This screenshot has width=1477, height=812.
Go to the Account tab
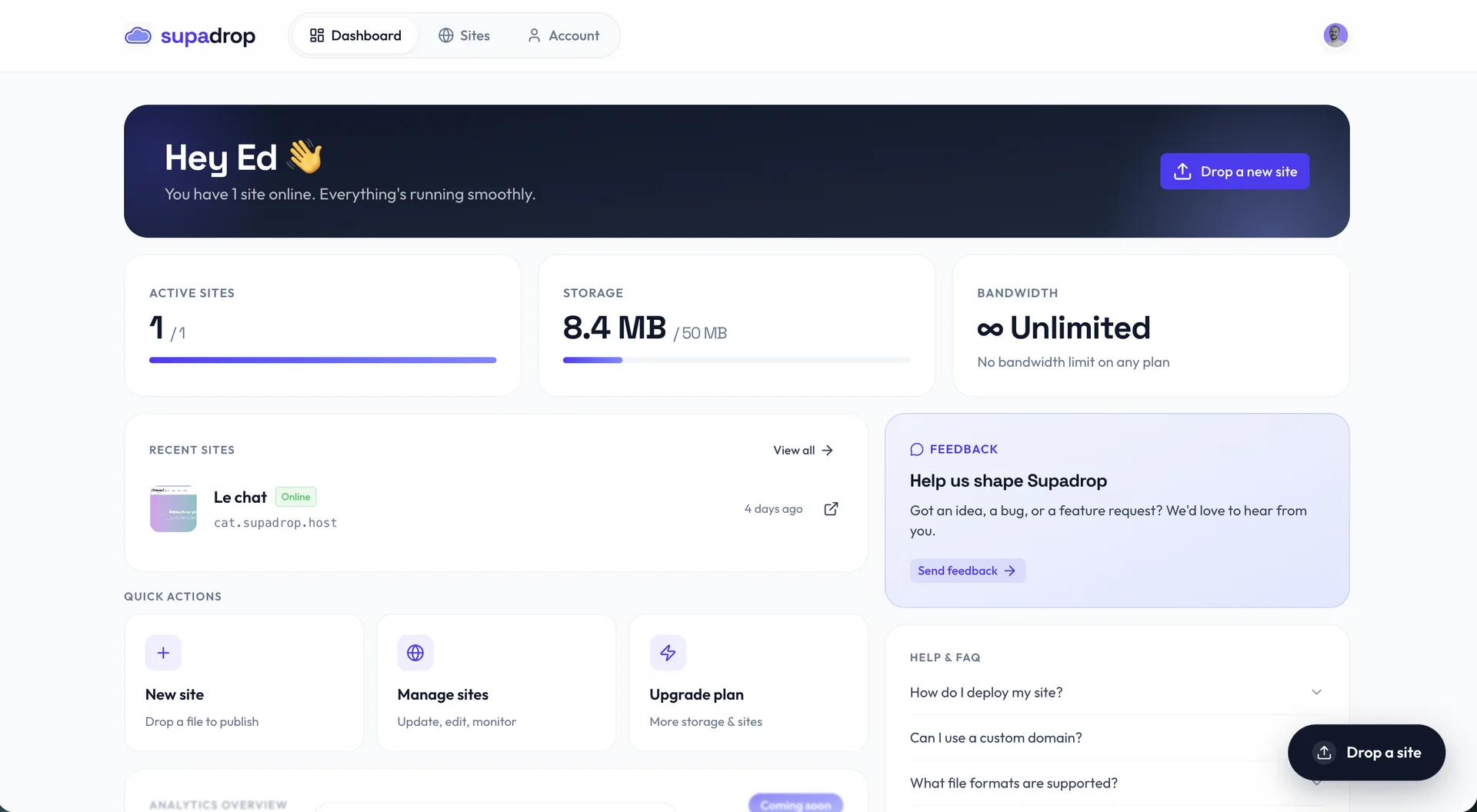(x=563, y=35)
